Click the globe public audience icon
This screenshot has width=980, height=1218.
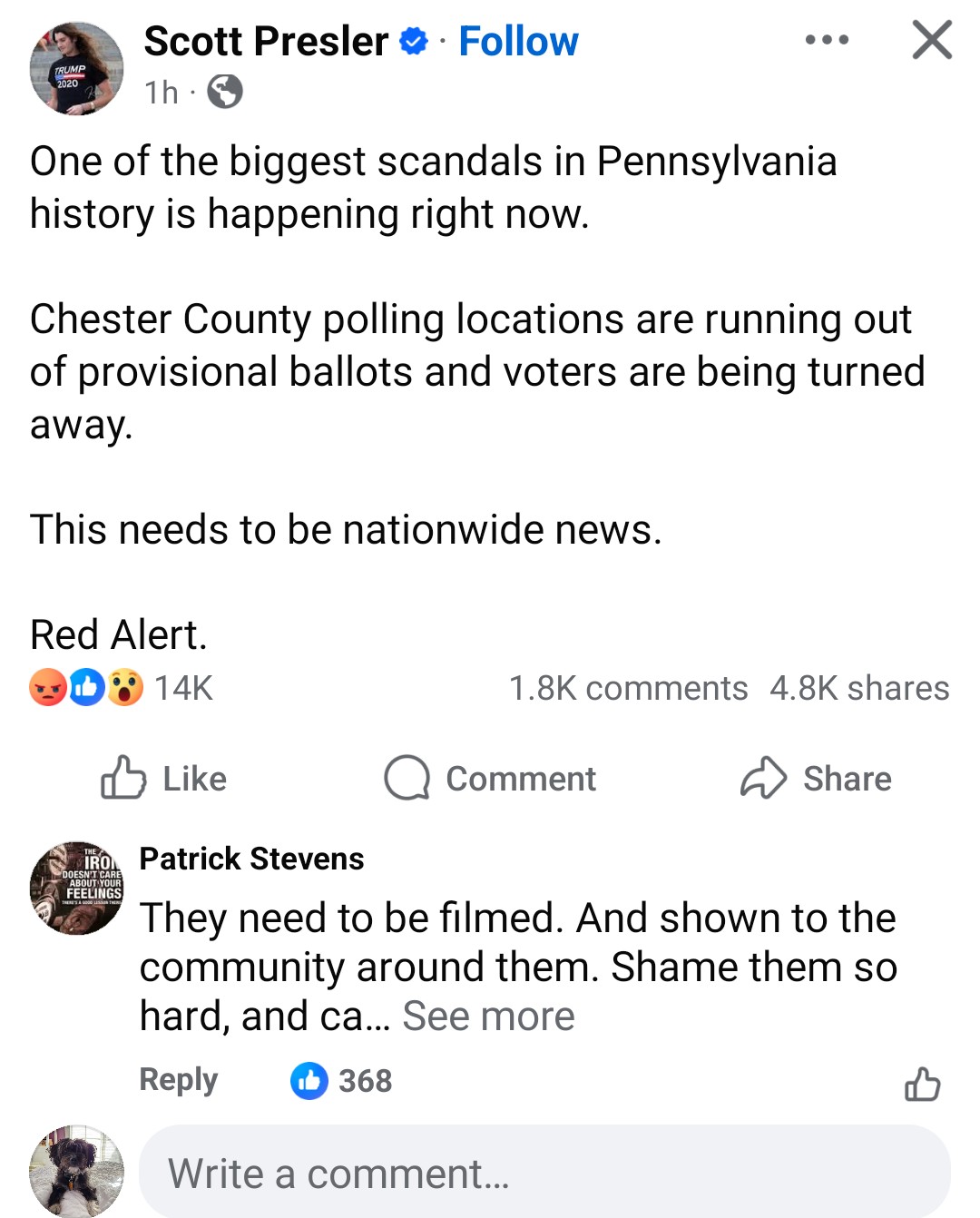(224, 92)
